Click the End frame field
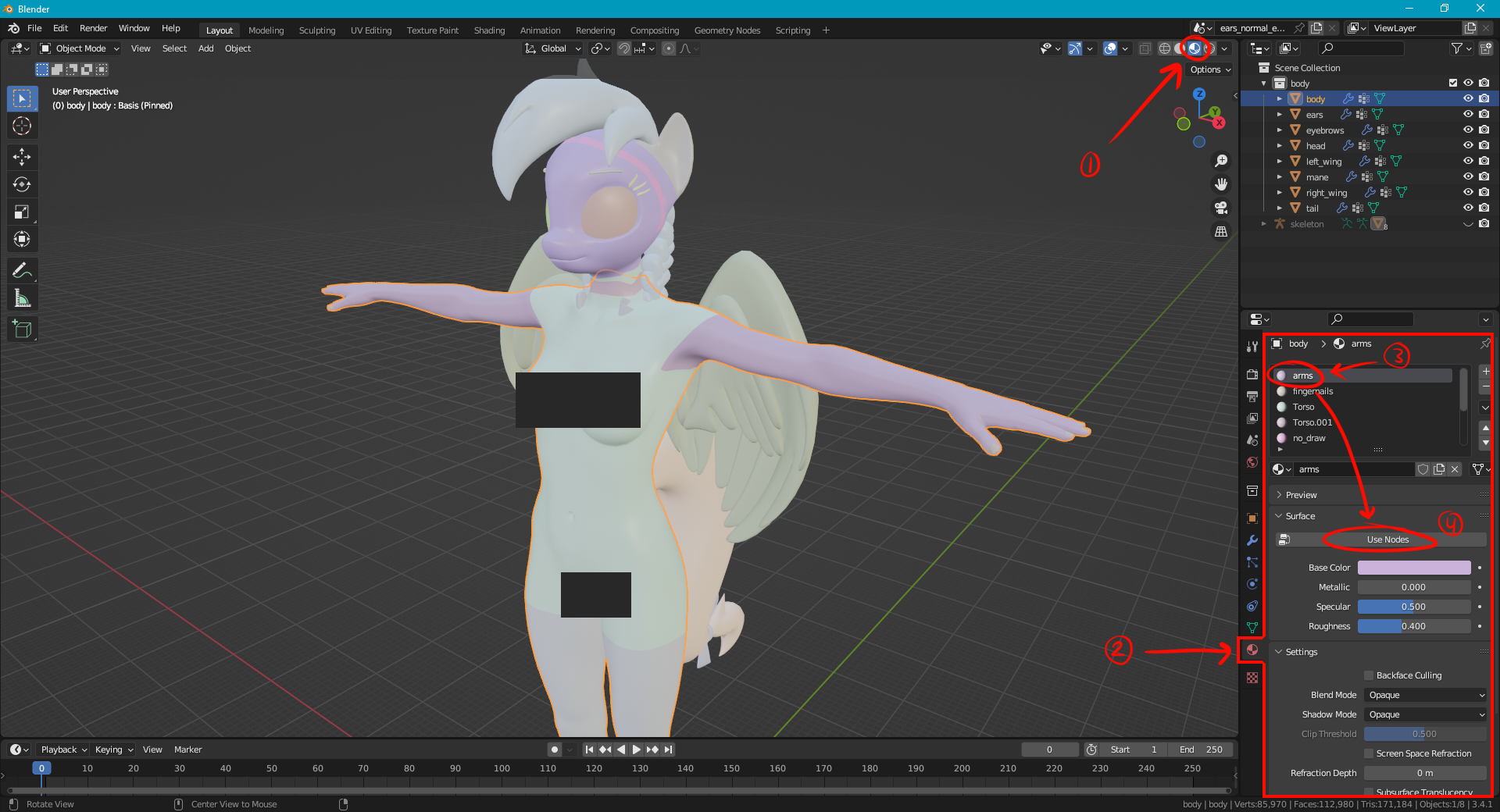The image size is (1500, 812). point(1201,750)
